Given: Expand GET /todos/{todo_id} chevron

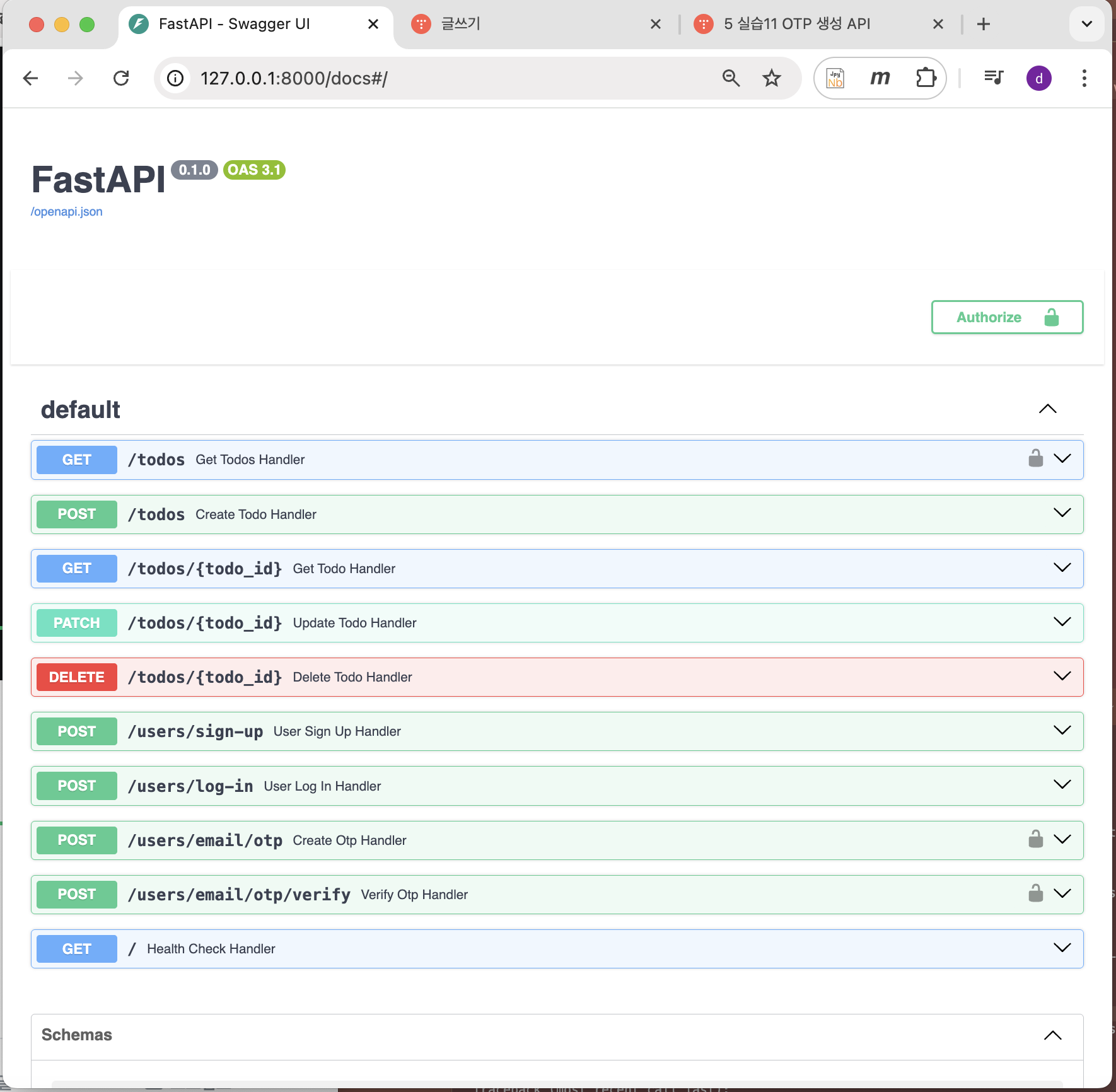Looking at the screenshot, I should (1062, 567).
